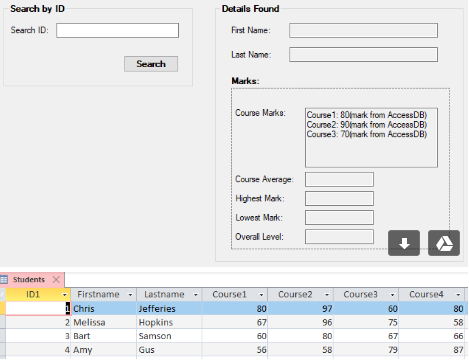Select the ID1 column header
Image resolution: width=469 pixels, height=363 pixels.
(x=38, y=295)
